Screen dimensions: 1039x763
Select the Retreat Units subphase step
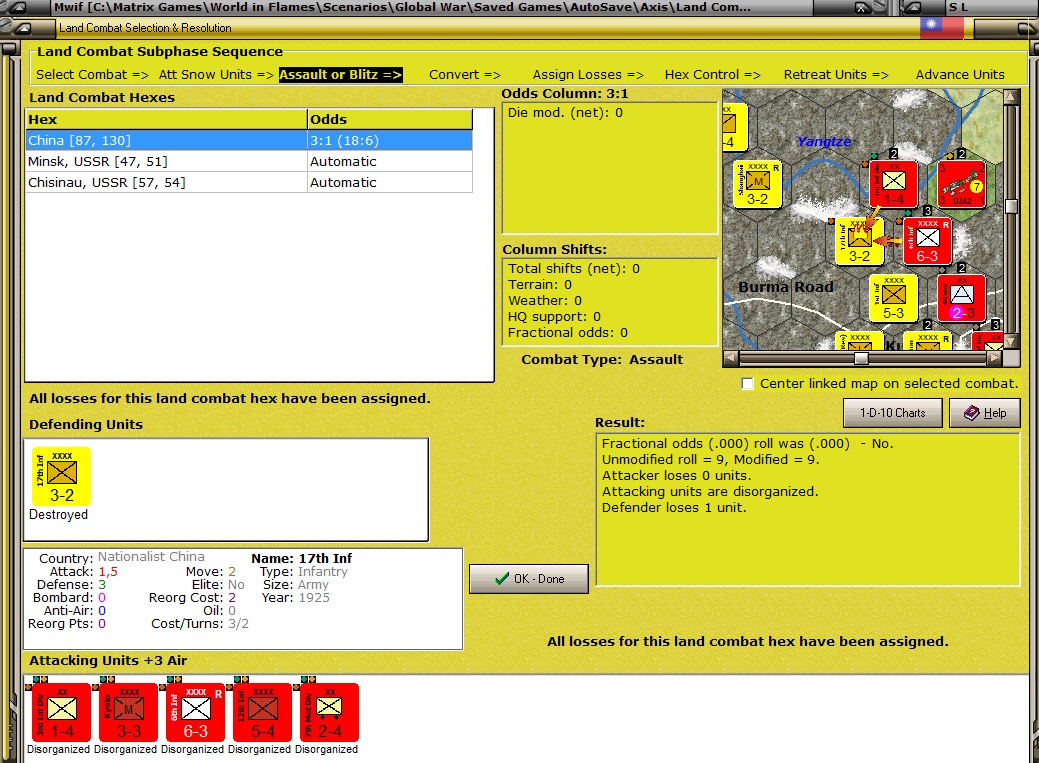[x=836, y=74]
